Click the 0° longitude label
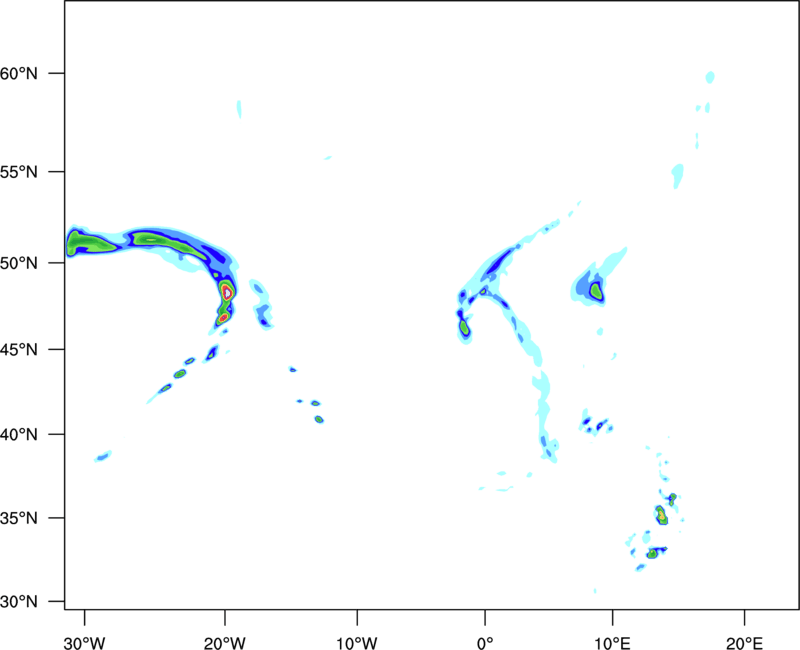The height and width of the screenshot is (650, 800). coord(485,643)
